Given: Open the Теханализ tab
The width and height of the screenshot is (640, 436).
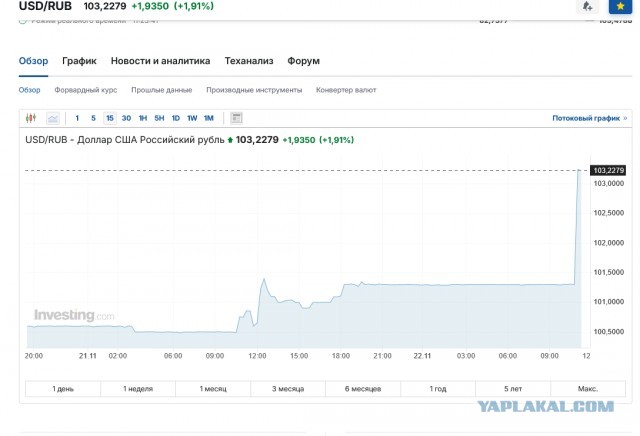Looking at the screenshot, I should click(x=249, y=61).
